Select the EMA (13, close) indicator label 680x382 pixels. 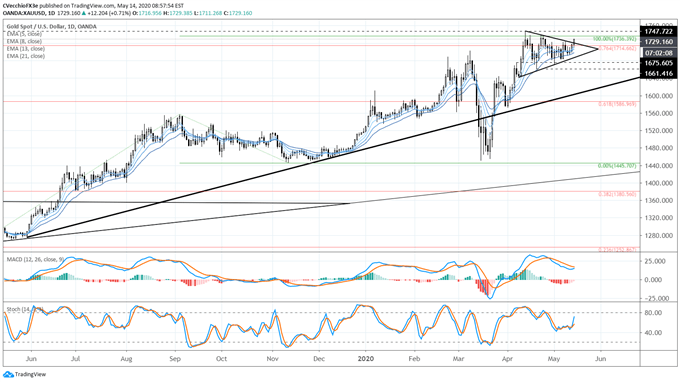point(26,49)
